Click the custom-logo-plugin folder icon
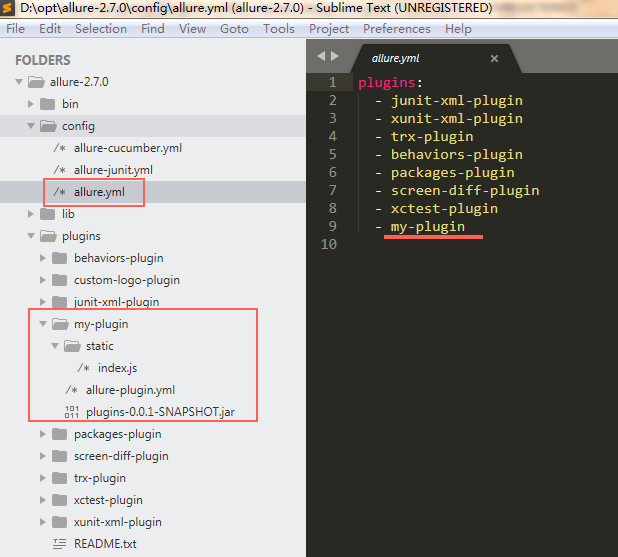The image size is (618, 557). coord(60,280)
